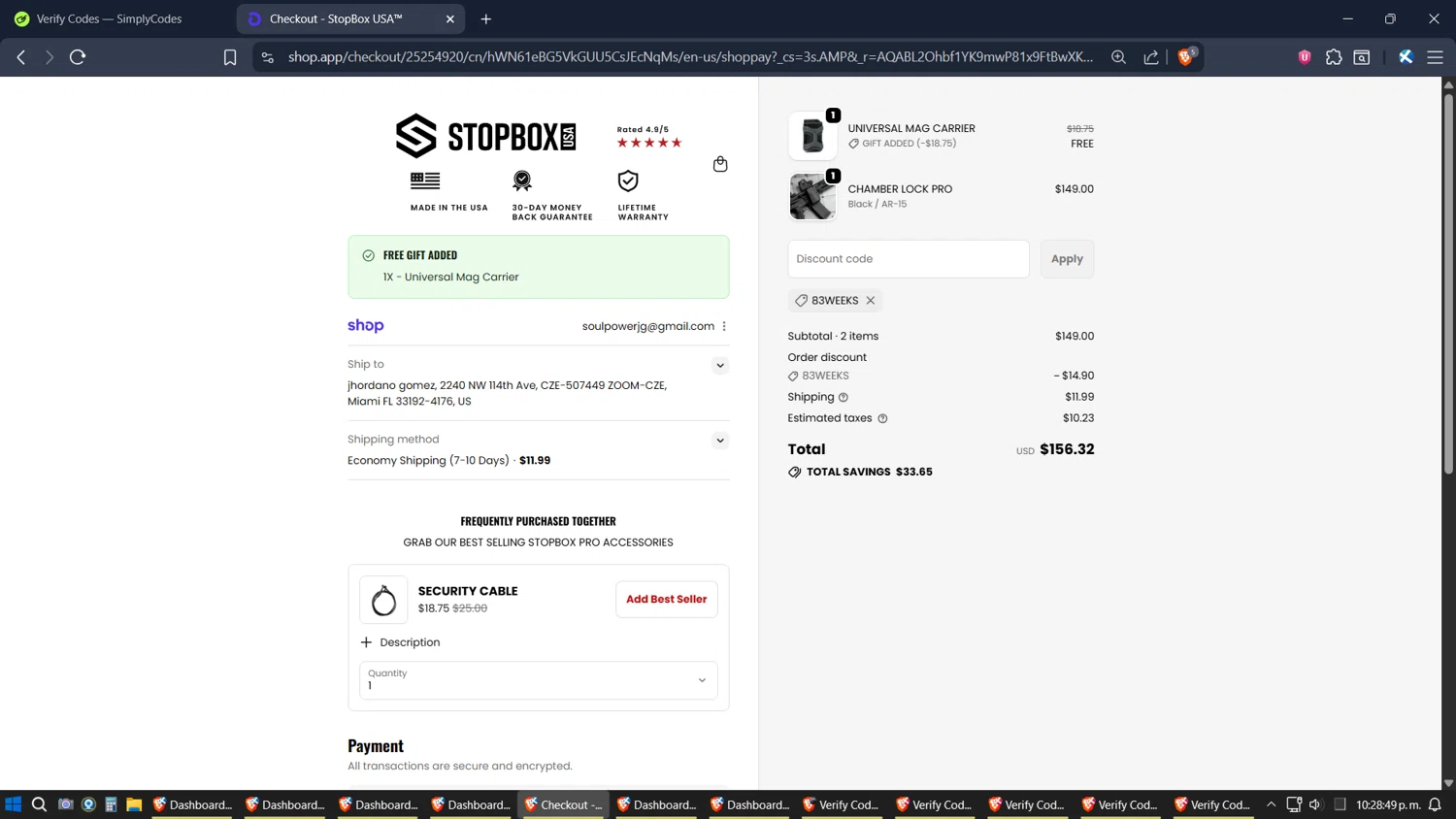This screenshot has width=1456, height=819.
Task: Click the Chamber Lock Pro thumbnail
Action: coord(812,196)
